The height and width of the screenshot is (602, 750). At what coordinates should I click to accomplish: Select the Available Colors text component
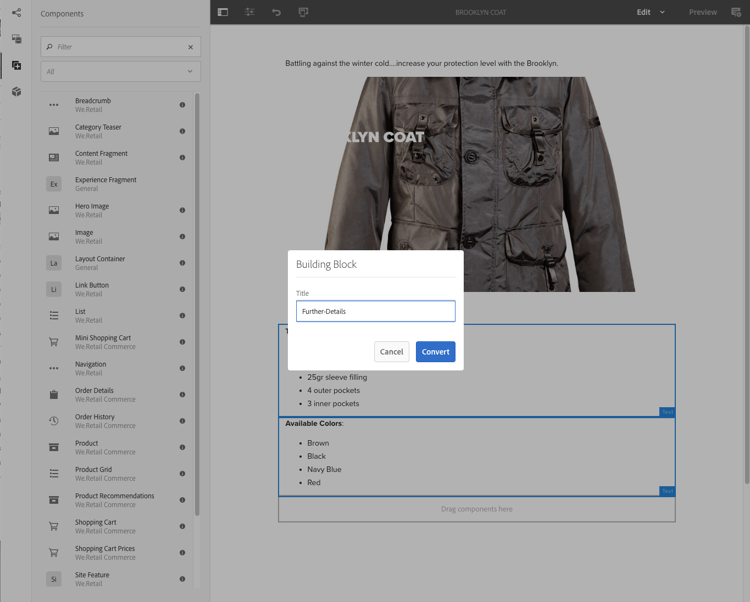coord(476,457)
